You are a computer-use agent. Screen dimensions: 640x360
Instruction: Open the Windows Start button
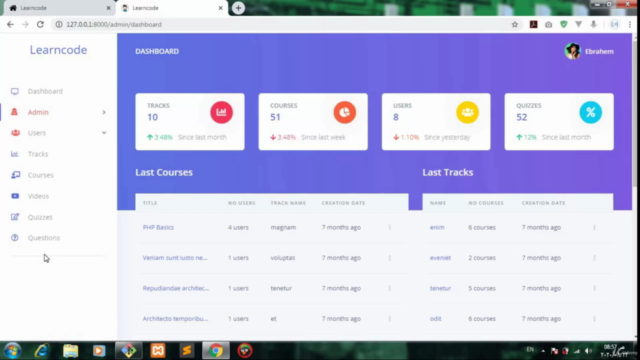pyautogui.click(x=12, y=351)
